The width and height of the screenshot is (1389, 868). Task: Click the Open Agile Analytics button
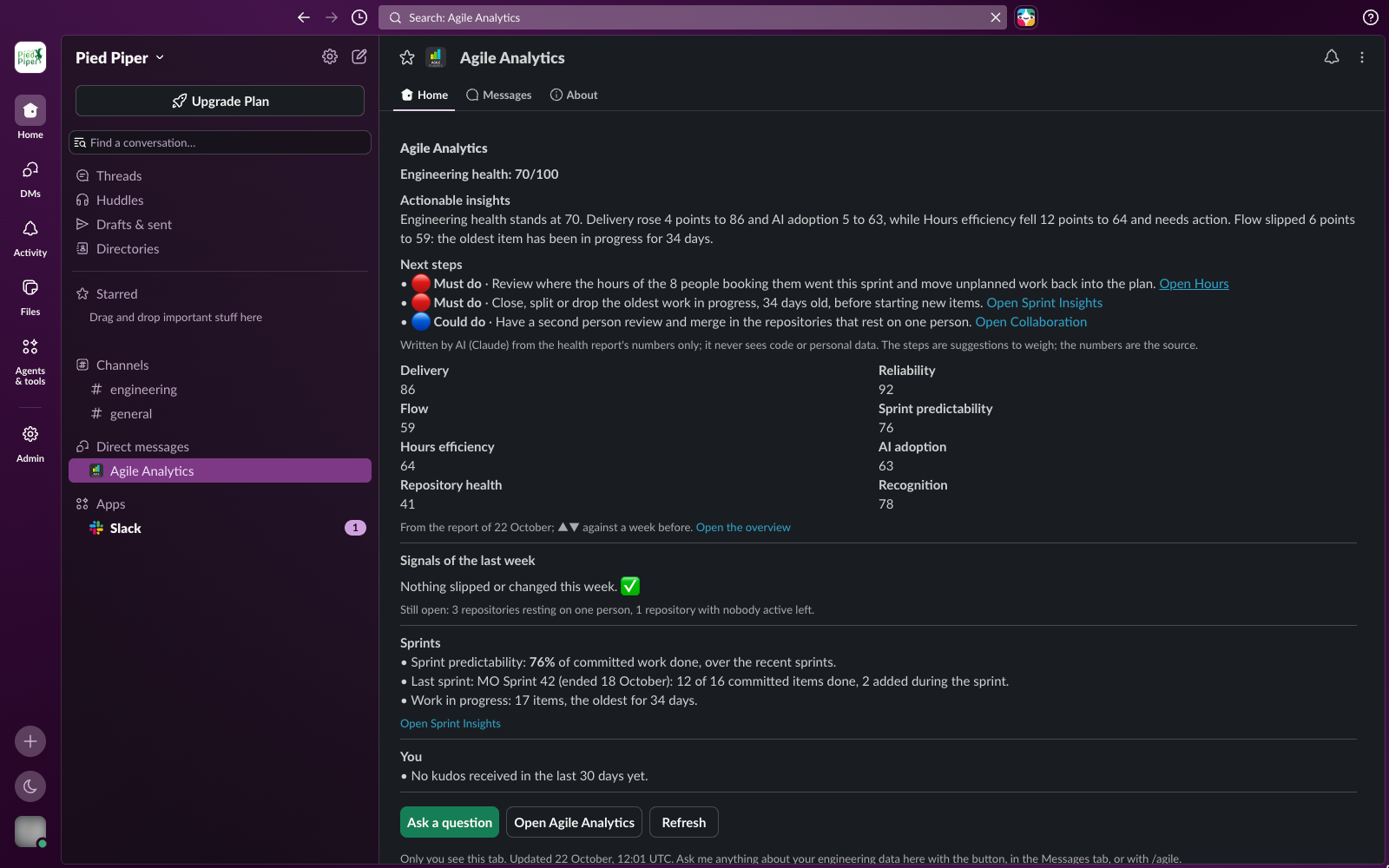574,822
